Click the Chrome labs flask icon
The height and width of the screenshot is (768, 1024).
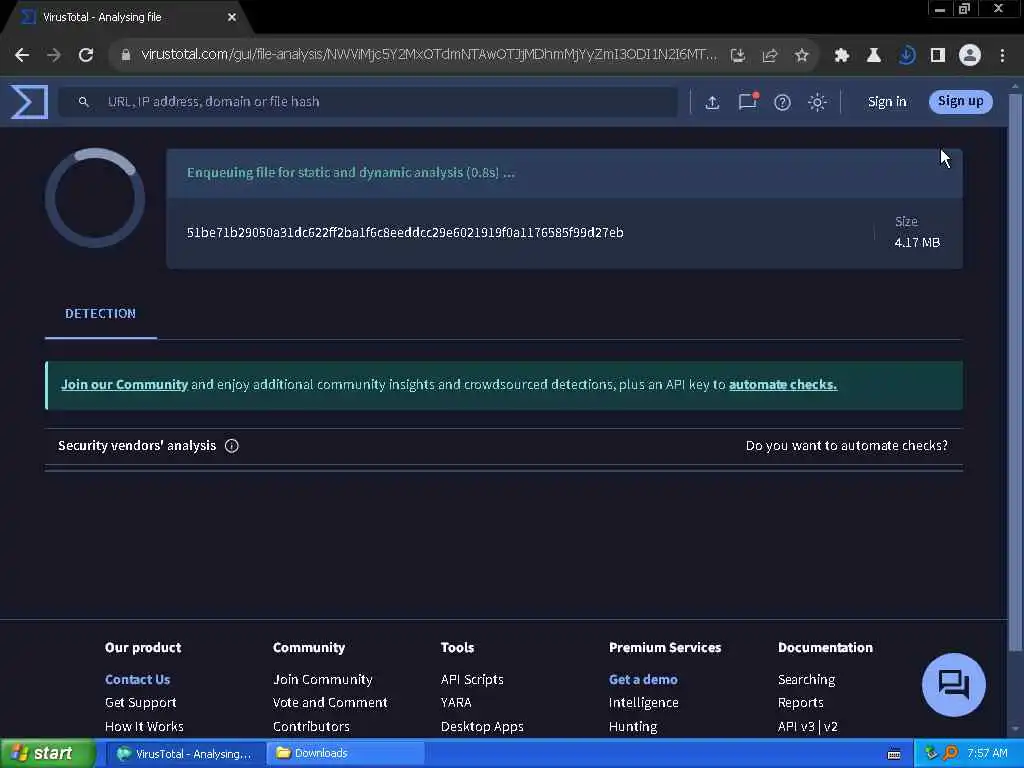tap(873, 56)
